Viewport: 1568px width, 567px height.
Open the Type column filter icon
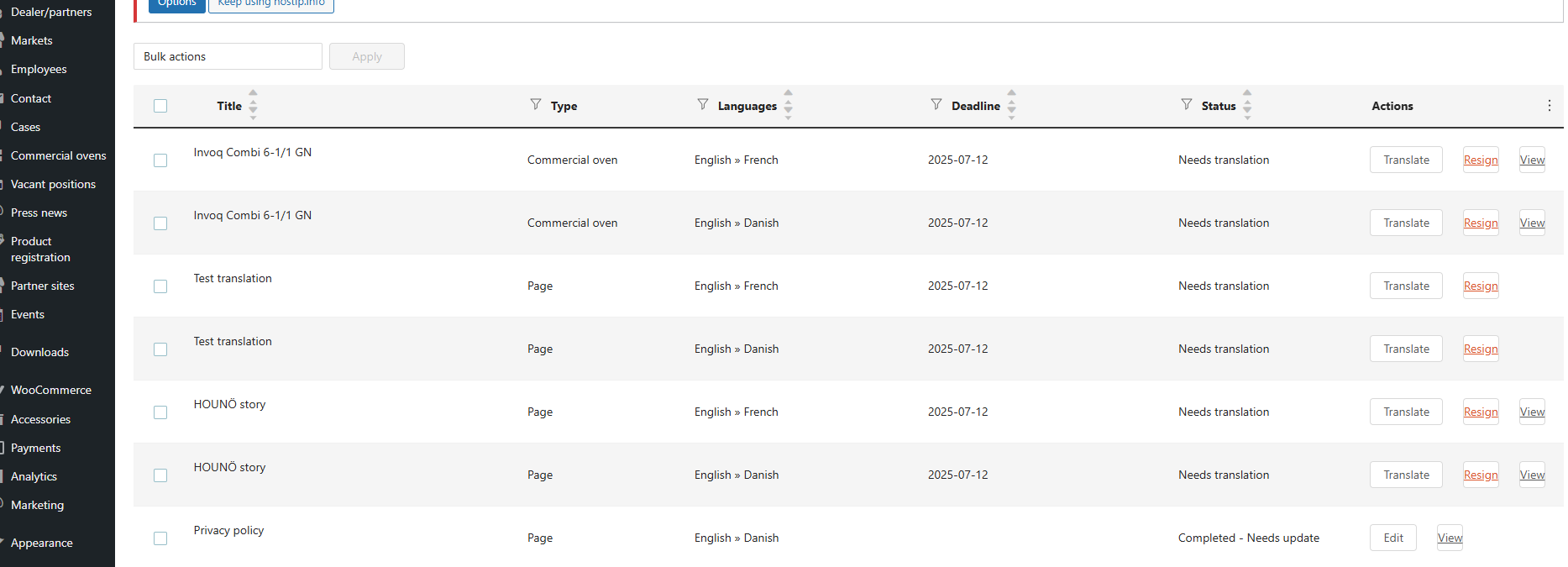coord(536,104)
